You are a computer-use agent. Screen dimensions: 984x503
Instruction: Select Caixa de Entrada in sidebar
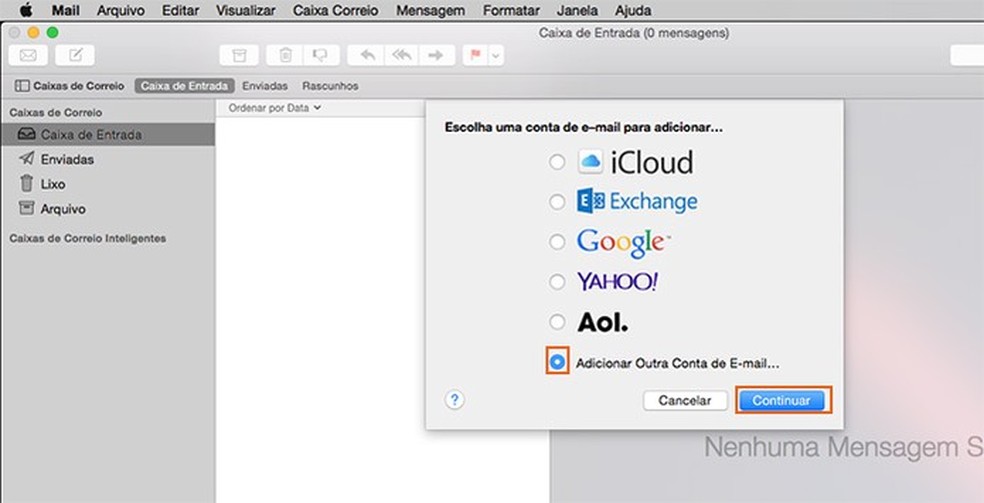[108, 134]
